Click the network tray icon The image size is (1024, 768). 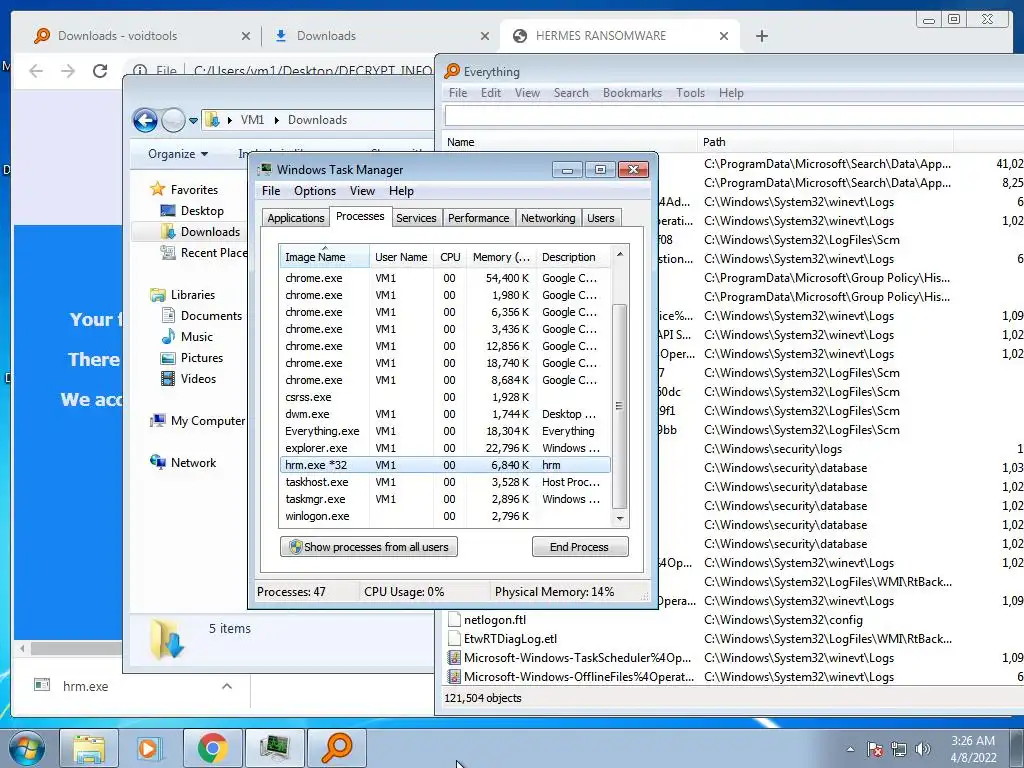(x=899, y=749)
